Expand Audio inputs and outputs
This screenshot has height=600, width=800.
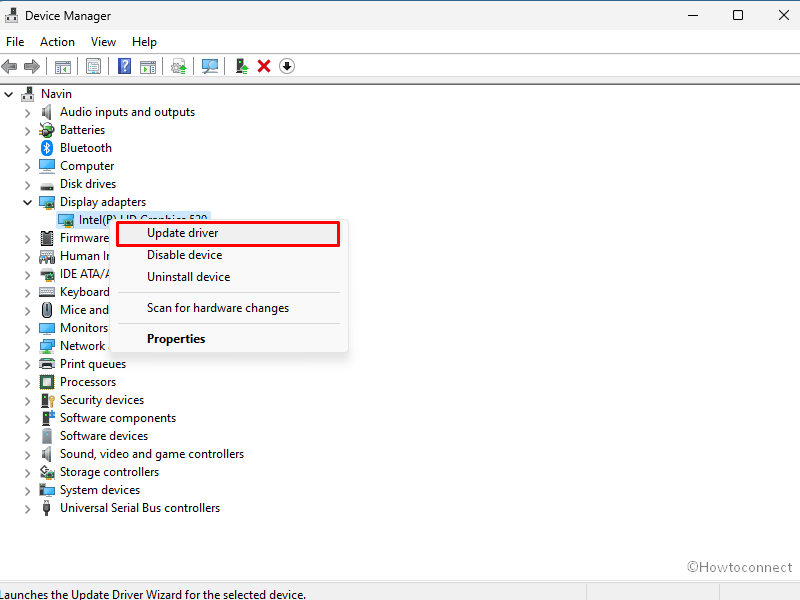(28, 113)
